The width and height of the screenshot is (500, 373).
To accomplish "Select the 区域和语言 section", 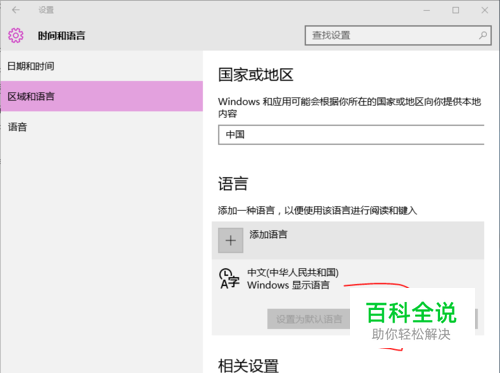I will 102,96.
